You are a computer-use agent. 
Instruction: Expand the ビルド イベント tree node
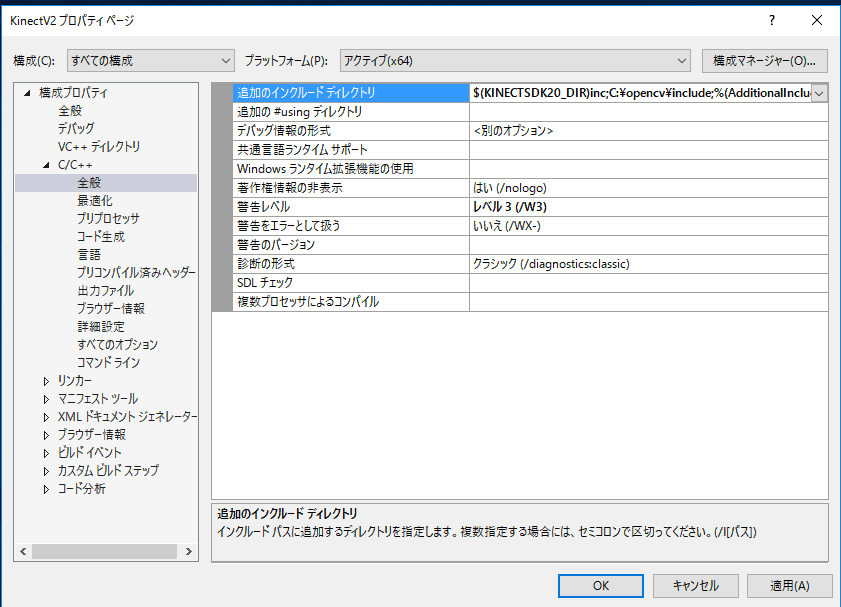(46, 453)
